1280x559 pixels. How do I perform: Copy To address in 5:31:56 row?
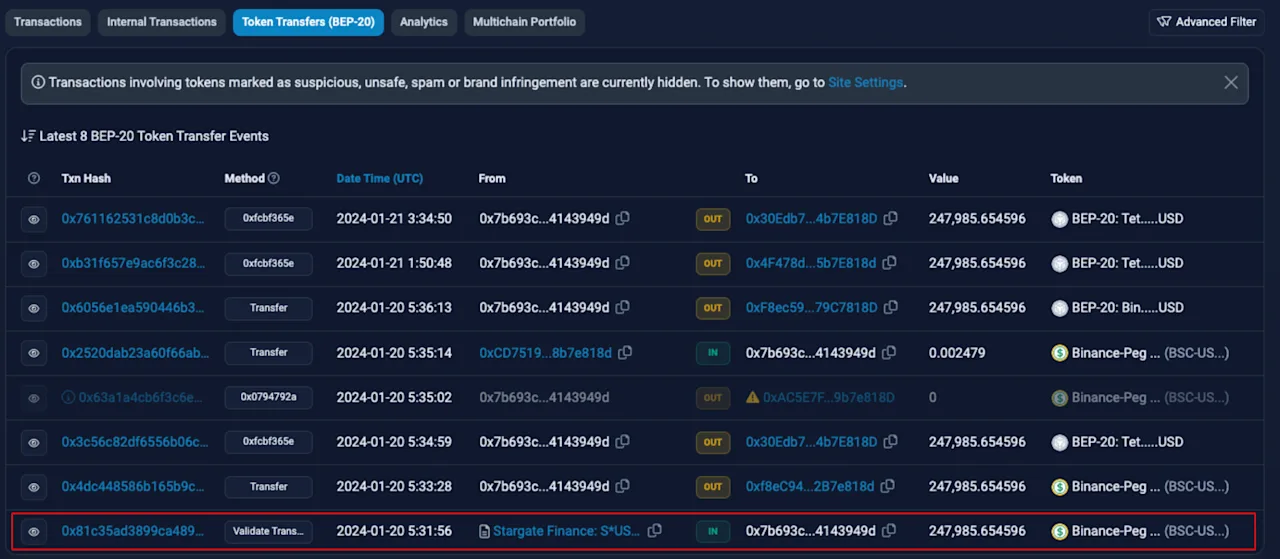pos(889,531)
